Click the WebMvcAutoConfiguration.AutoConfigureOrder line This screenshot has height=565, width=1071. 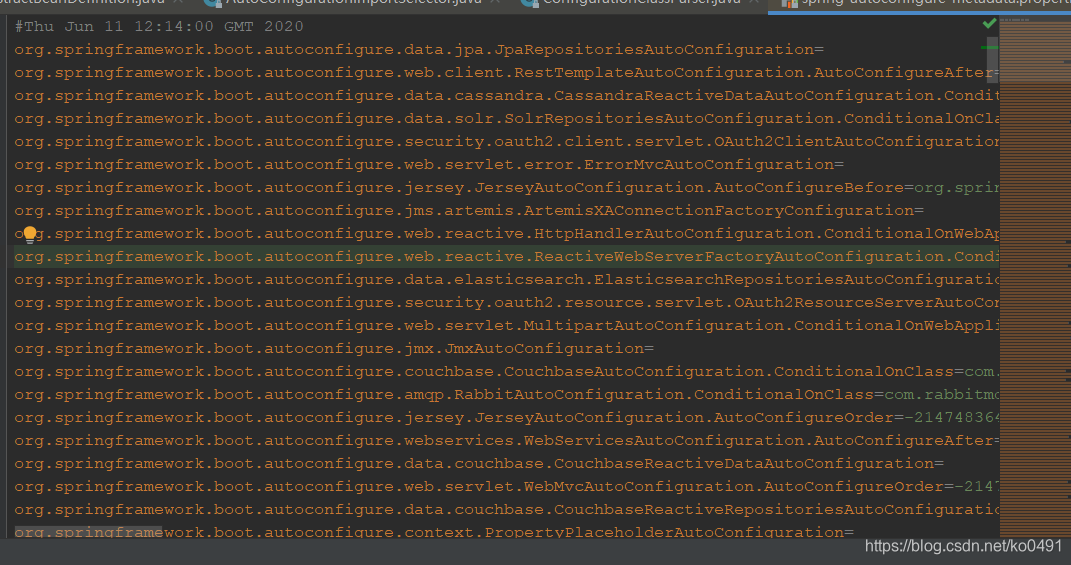click(507, 487)
